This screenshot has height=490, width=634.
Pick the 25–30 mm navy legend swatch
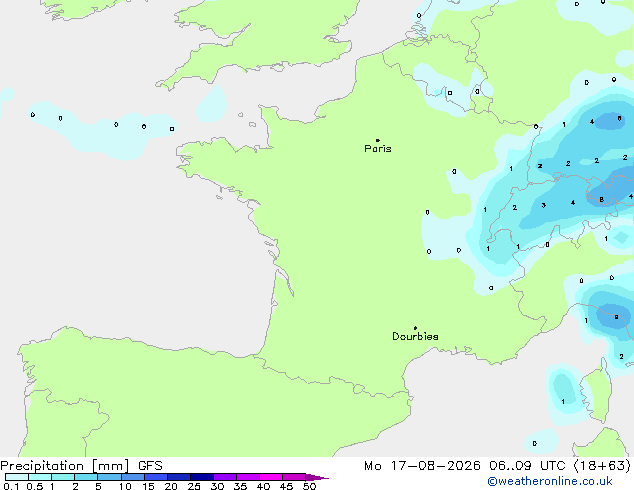(202, 477)
